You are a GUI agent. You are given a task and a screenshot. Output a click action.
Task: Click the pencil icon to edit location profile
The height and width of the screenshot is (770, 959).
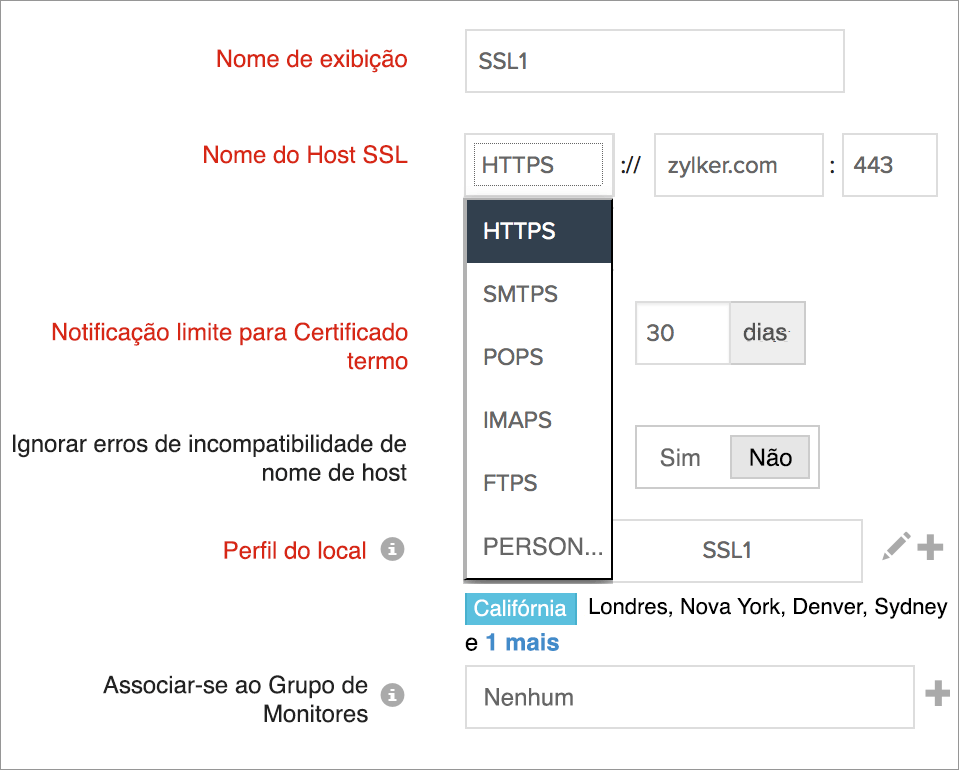tap(897, 545)
